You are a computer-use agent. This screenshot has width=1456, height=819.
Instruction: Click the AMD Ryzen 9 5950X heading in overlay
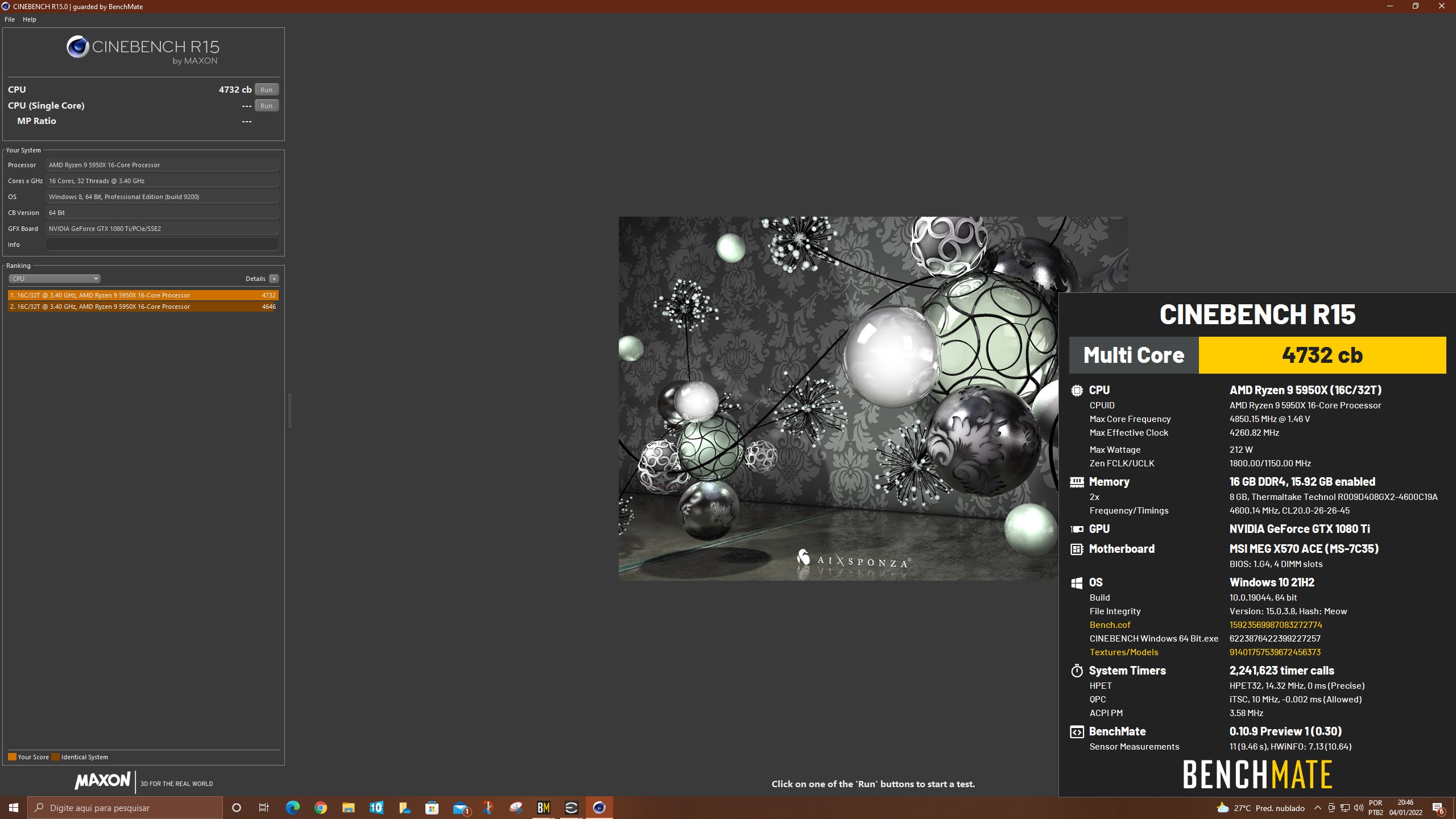tap(1305, 391)
